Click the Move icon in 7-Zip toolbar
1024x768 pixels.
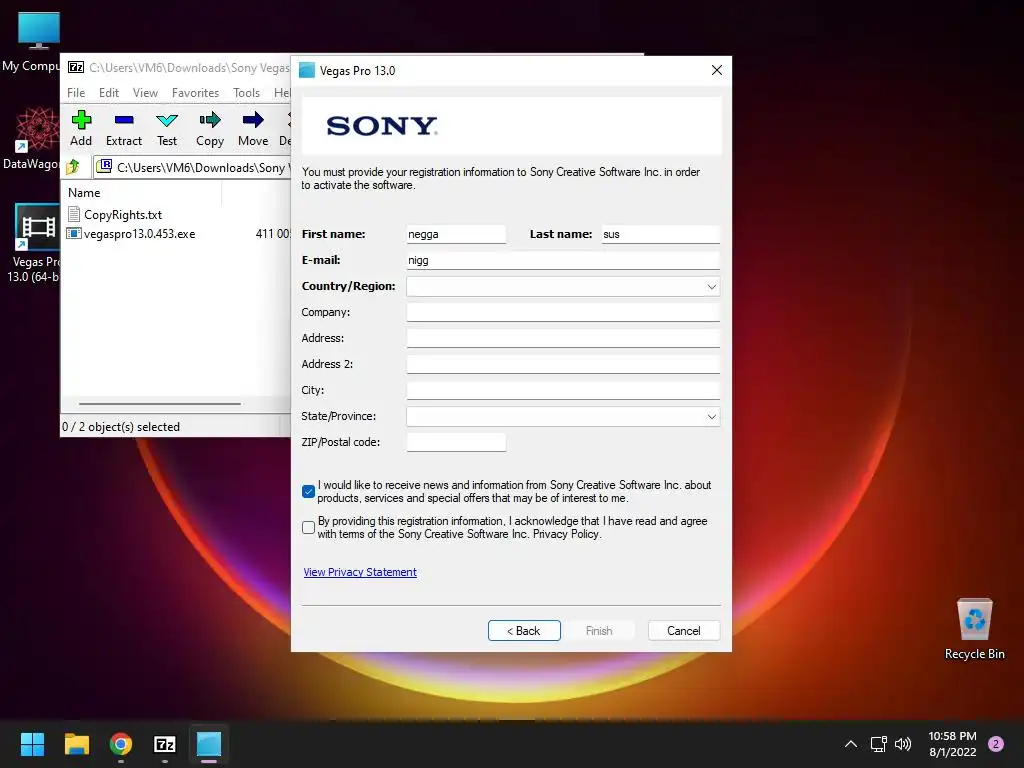click(x=253, y=128)
